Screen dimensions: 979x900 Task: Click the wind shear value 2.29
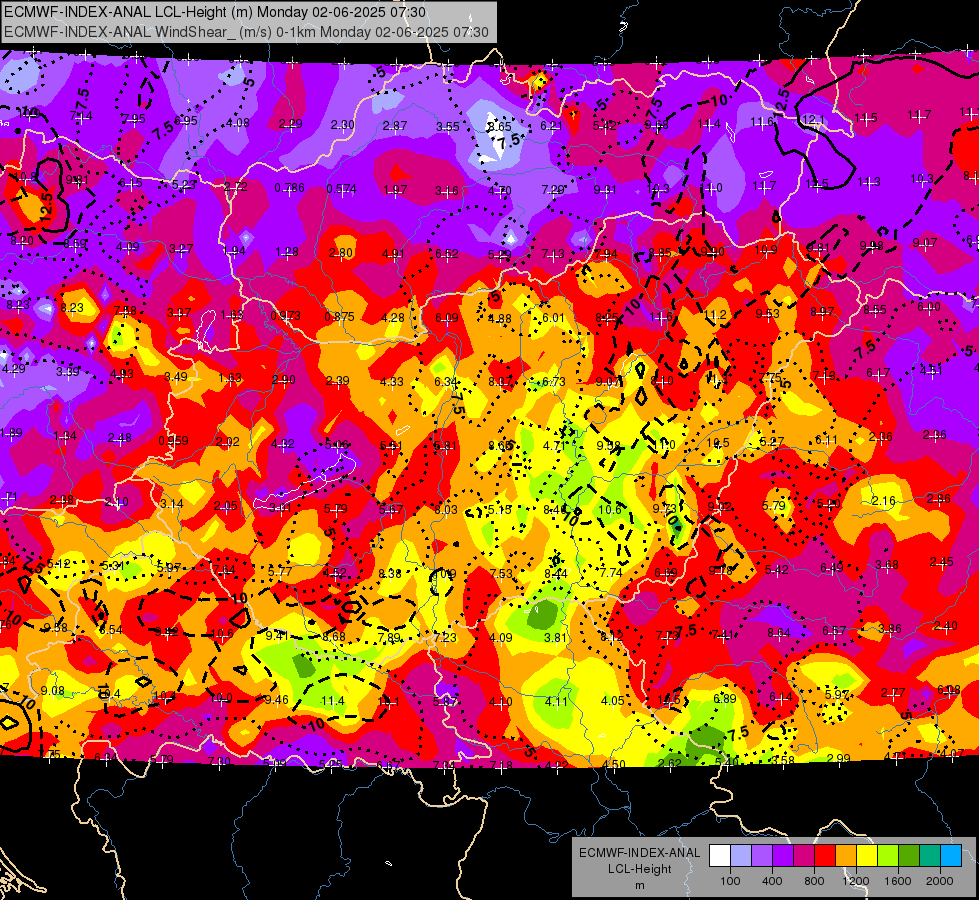(290, 124)
